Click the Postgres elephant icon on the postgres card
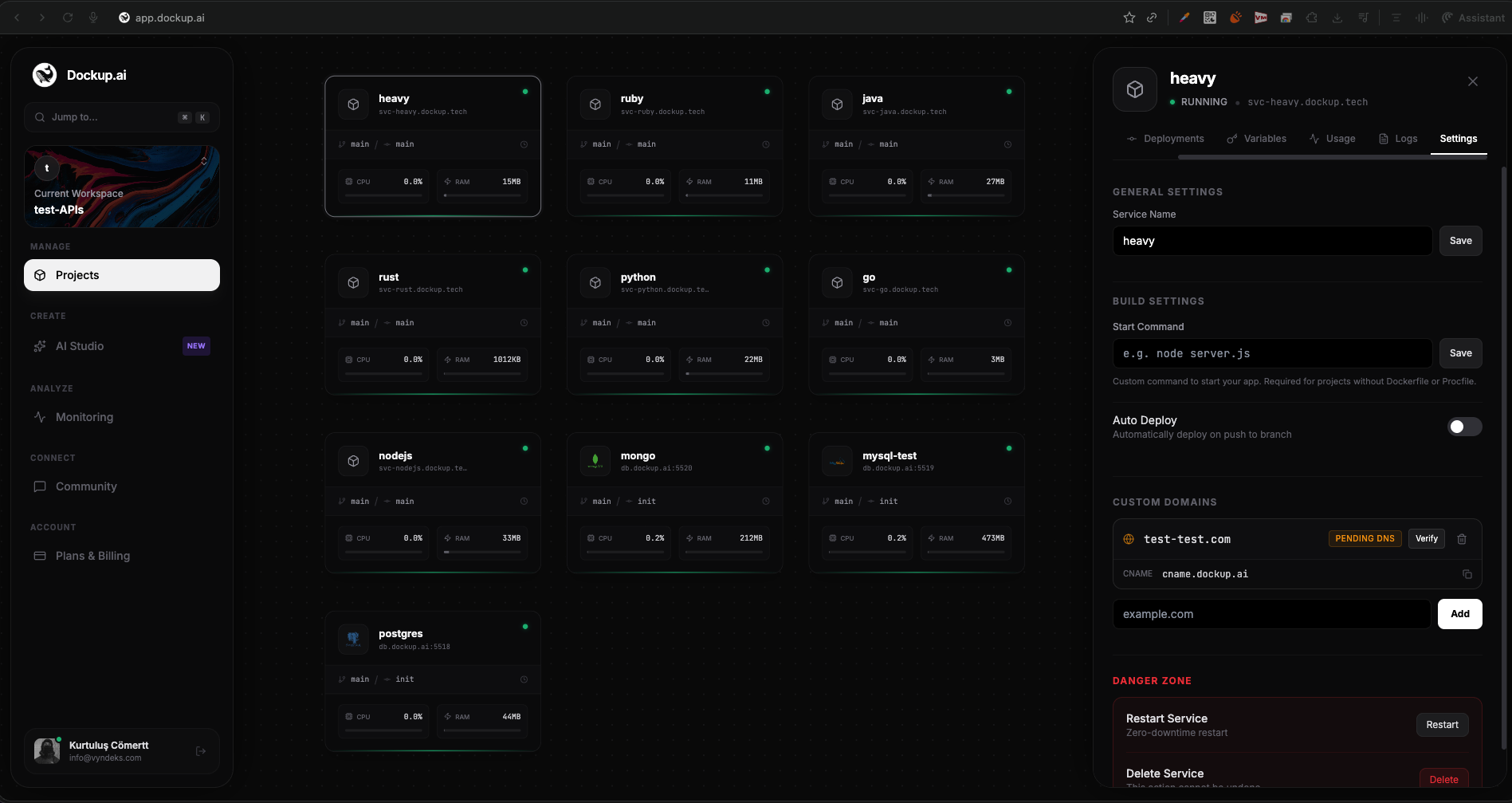 [x=353, y=638]
